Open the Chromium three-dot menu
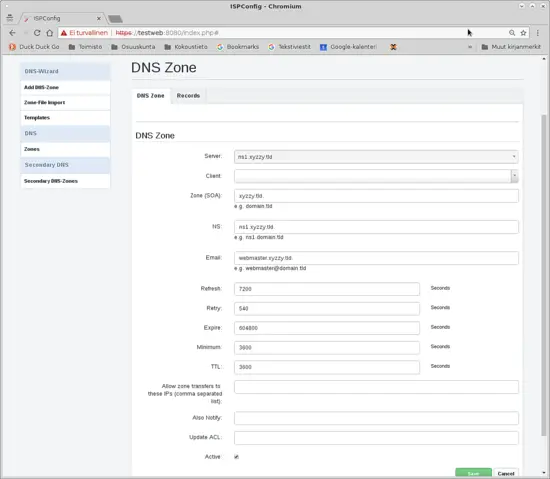 click(x=538, y=33)
